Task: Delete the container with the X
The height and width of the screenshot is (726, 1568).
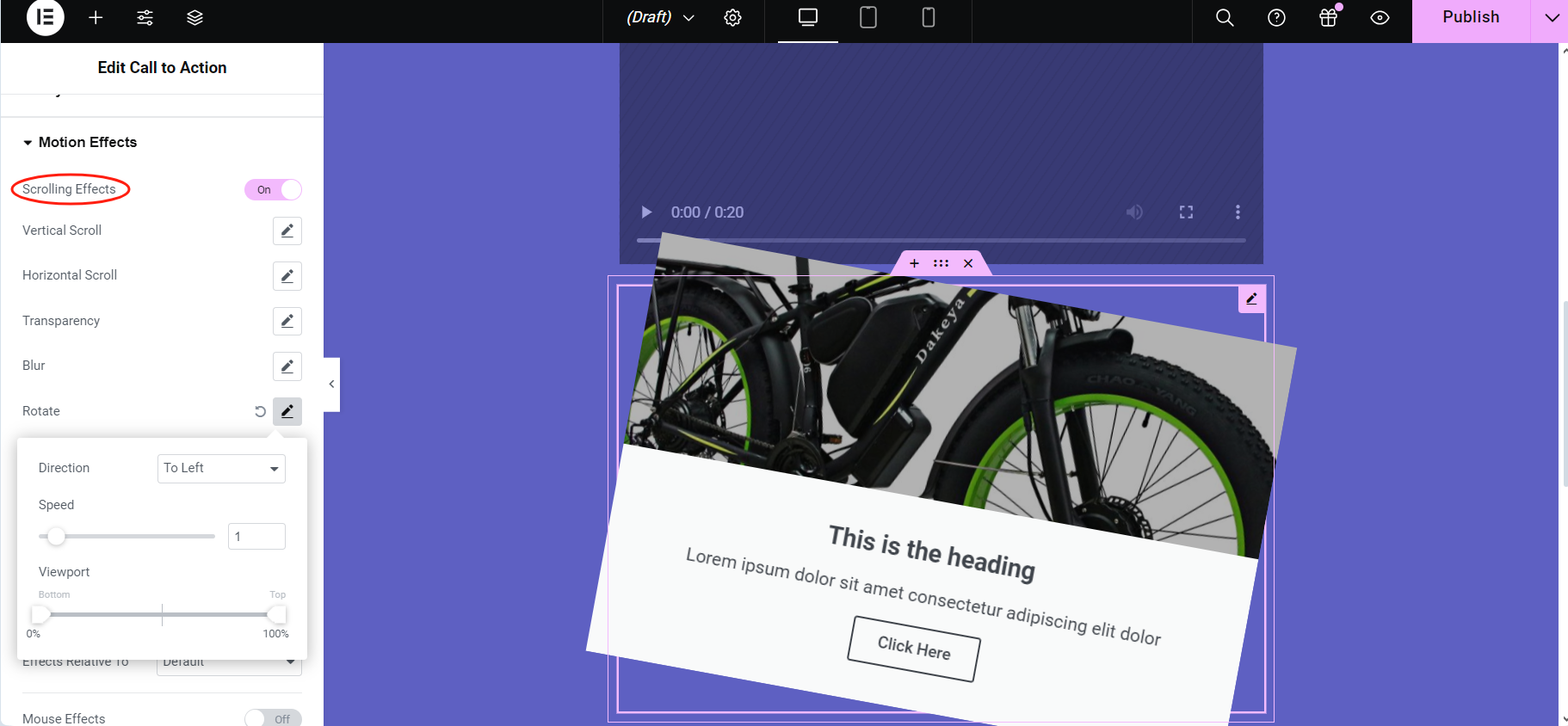Action: click(x=968, y=263)
